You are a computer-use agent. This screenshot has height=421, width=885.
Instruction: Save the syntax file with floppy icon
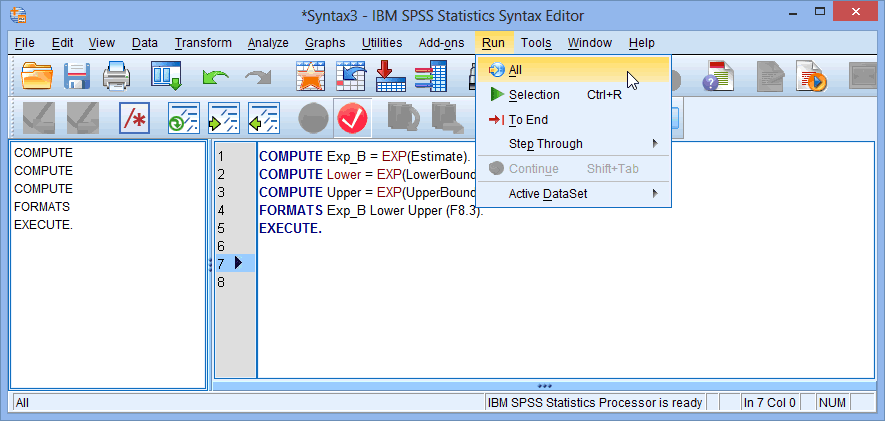coord(77,76)
